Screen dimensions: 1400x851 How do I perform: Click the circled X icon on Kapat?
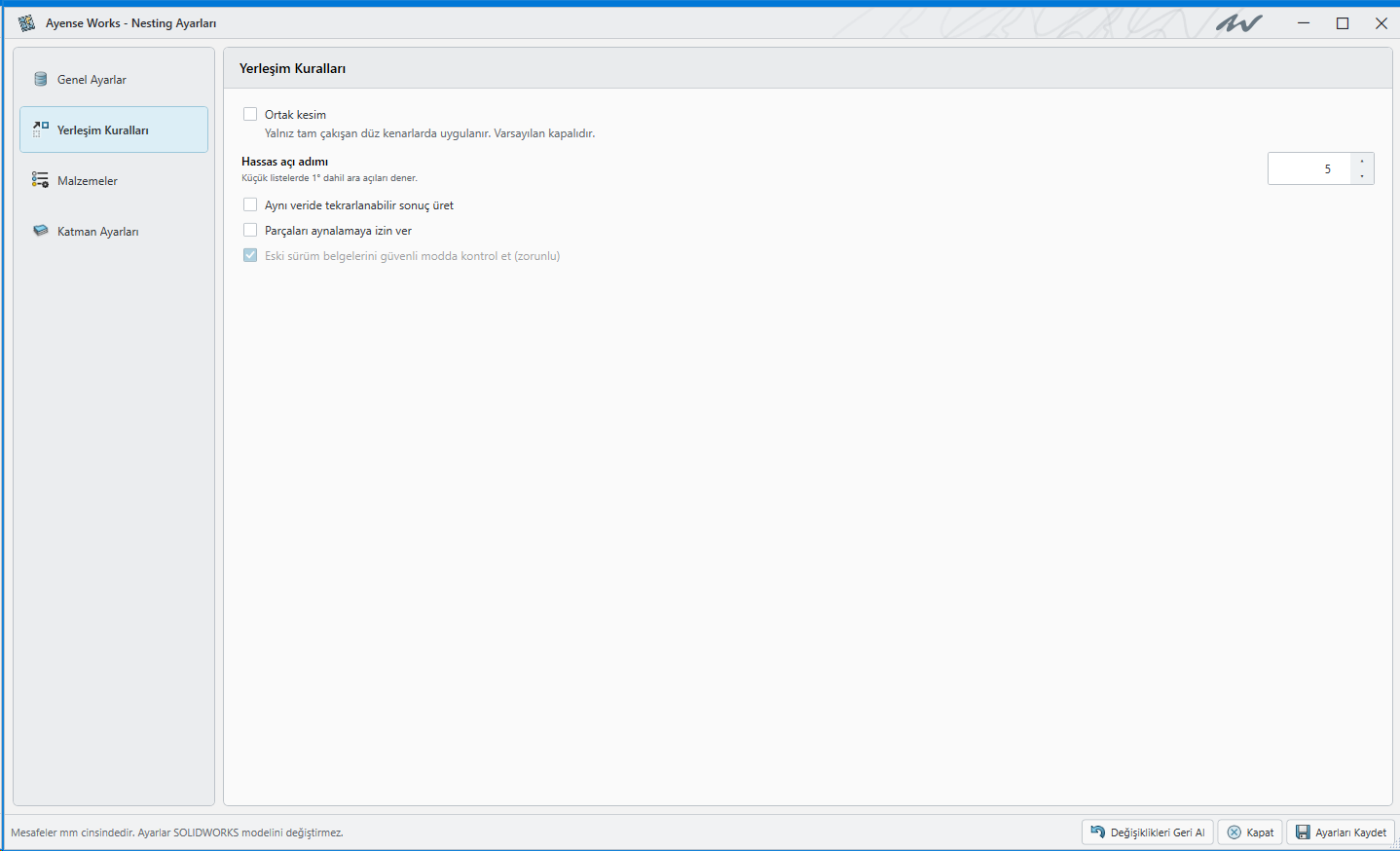[1234, 832]
